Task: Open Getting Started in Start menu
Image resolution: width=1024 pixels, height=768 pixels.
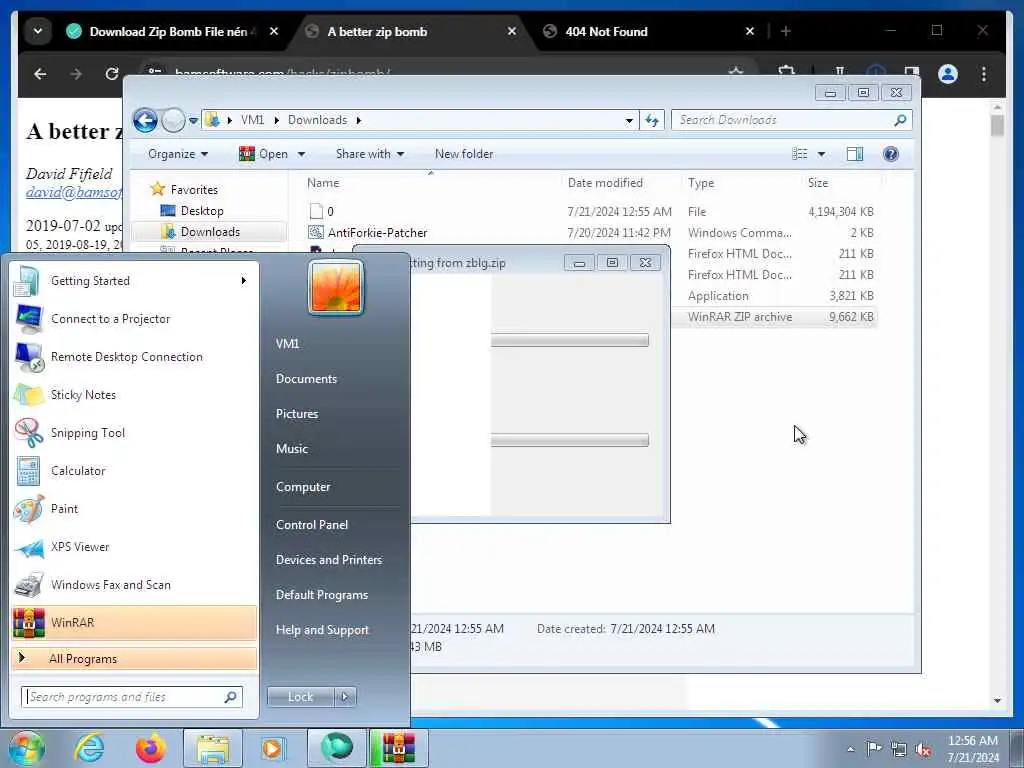Action: click(134, 281)
